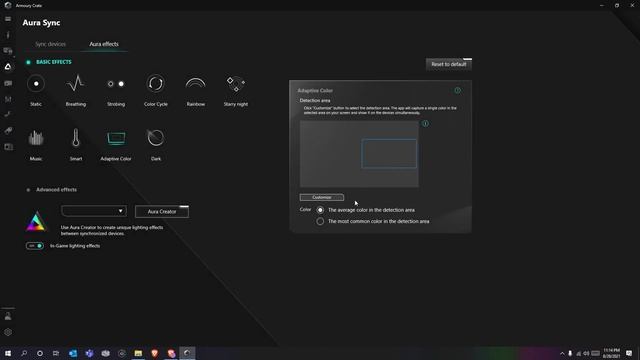The image size is (640, 360).
Task: Open the Windows Start menu
Action: (x=8, y=353)
